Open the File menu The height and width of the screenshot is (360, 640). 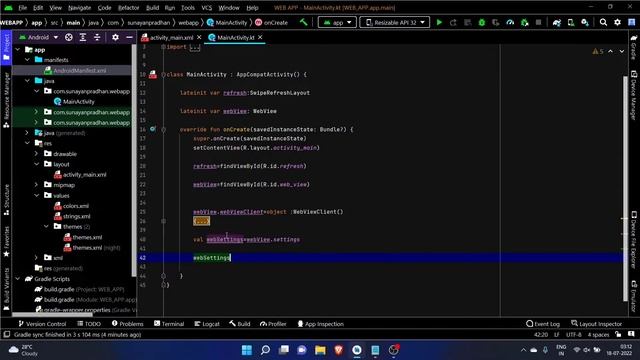(22, 8)
